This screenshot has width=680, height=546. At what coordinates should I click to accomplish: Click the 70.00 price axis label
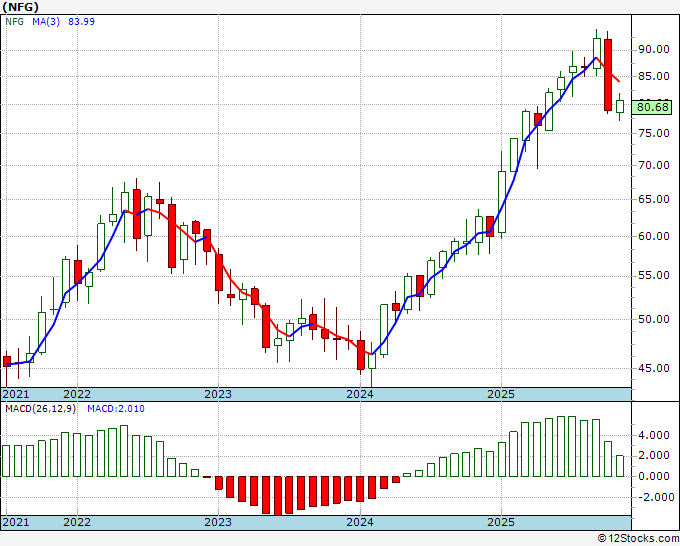tap(654, 165)
